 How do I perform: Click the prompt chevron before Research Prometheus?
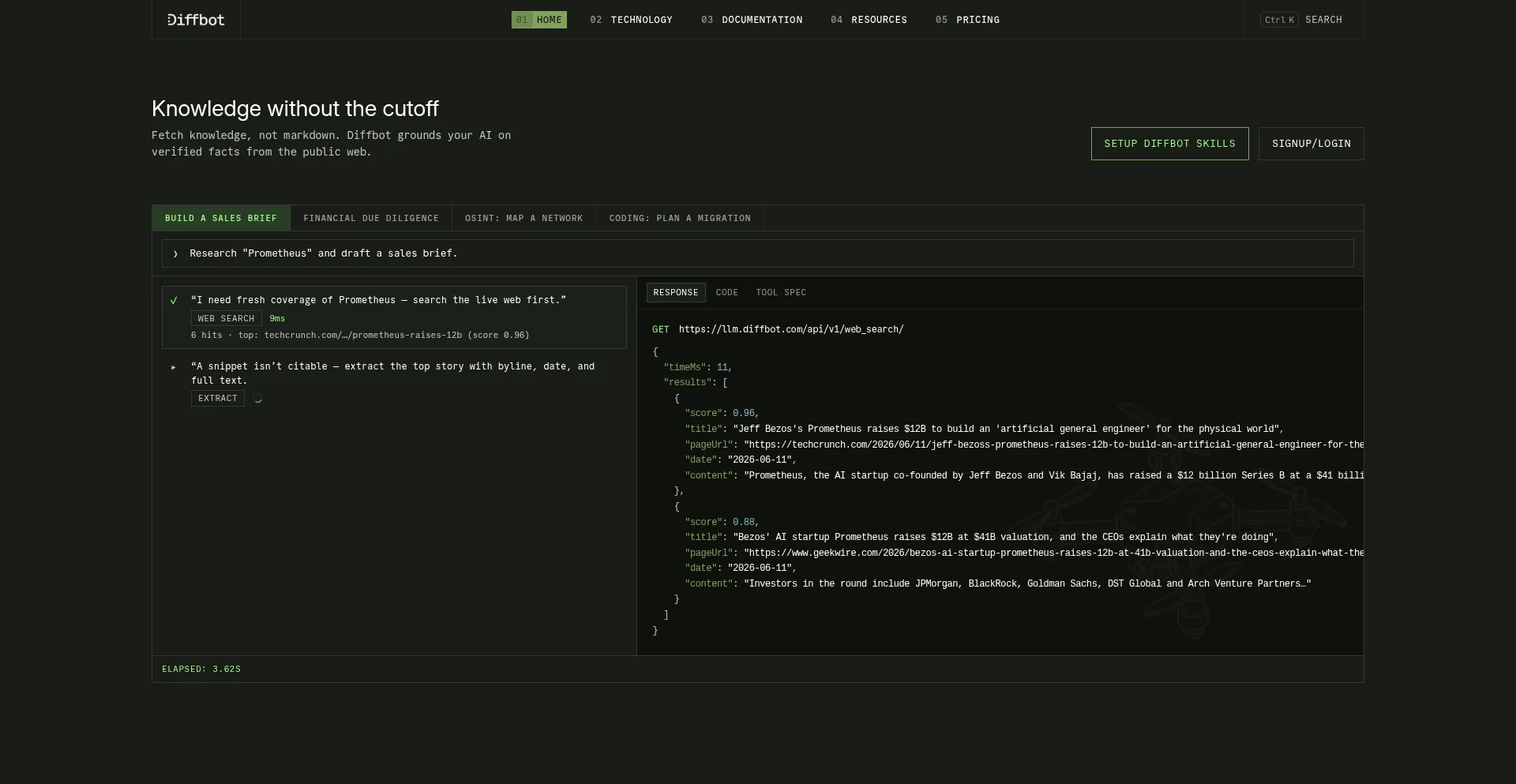175,253
